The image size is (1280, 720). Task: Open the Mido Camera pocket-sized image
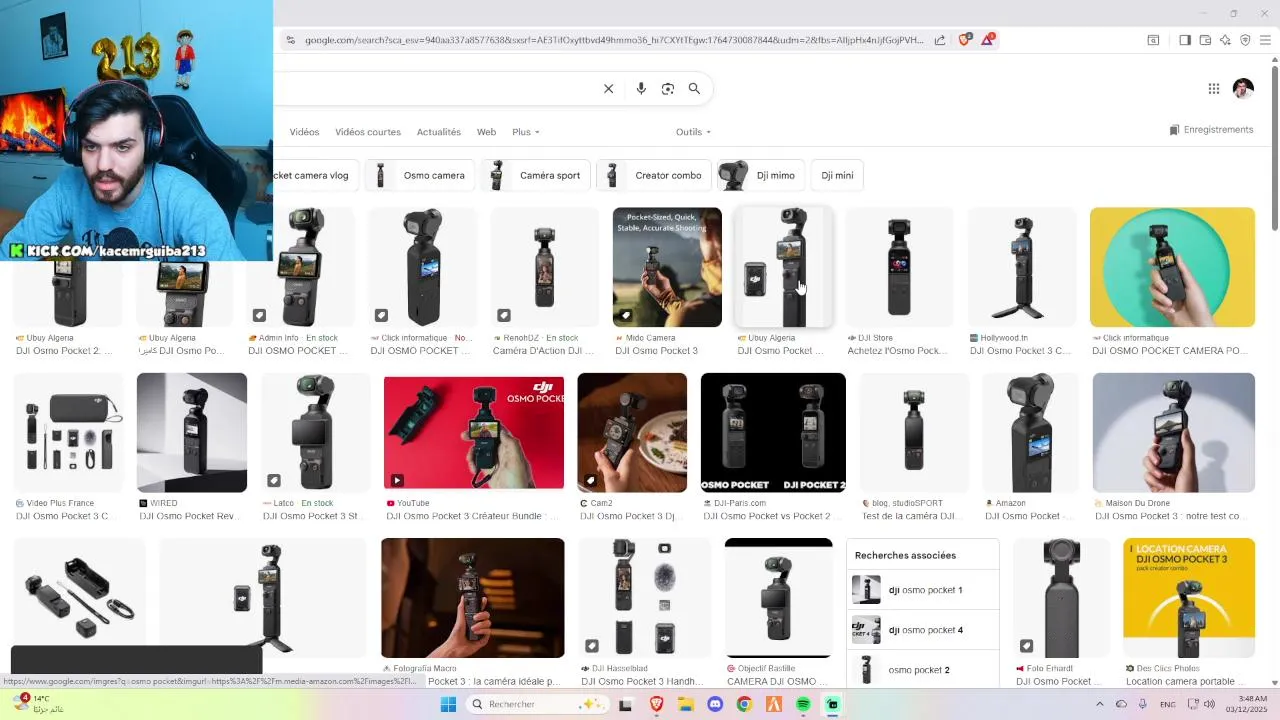667,267
